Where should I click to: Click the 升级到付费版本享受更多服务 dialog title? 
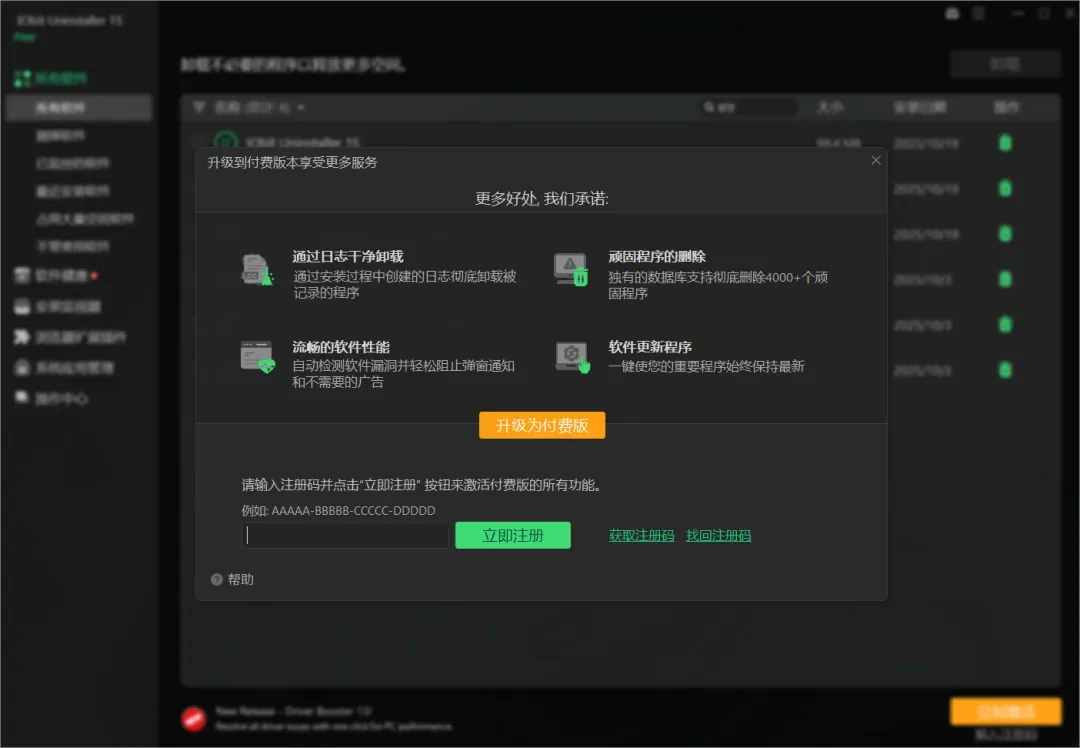pyautogui.click(x=293, y=163)
